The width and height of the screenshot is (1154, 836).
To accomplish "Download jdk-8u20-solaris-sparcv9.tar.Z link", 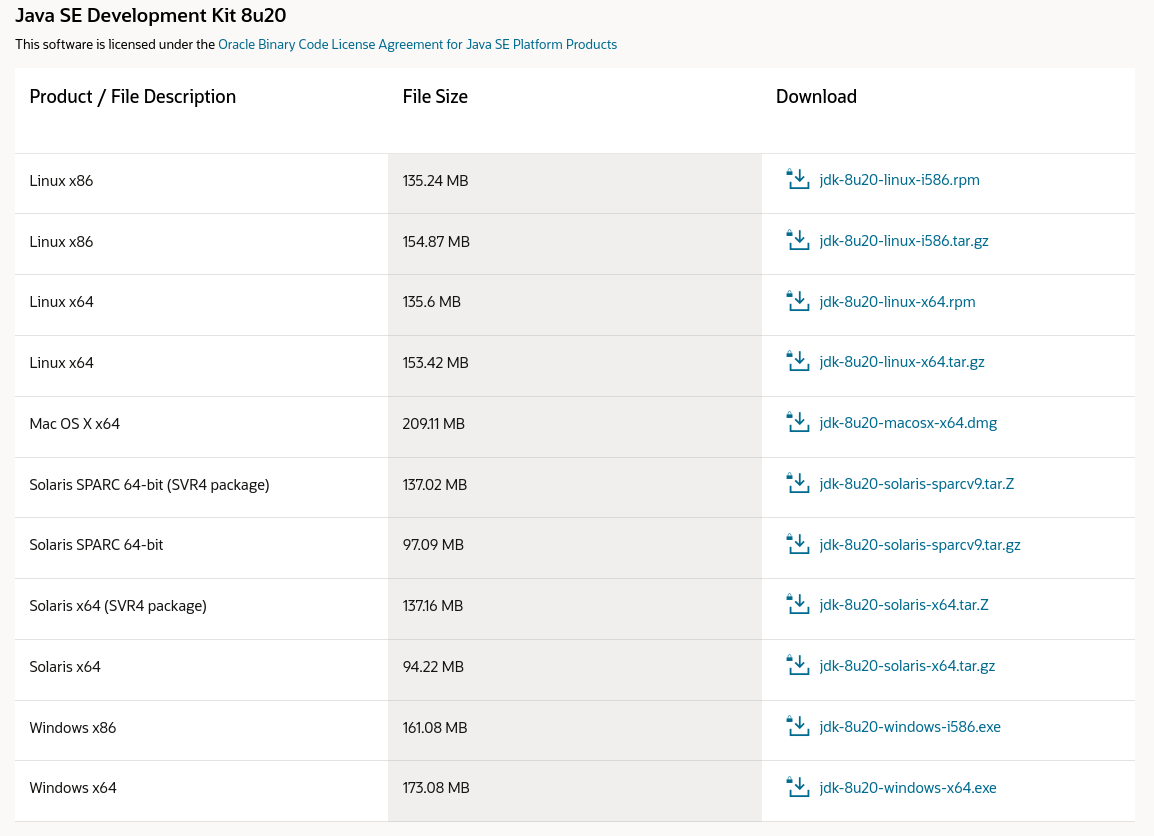I will point(916,483).
